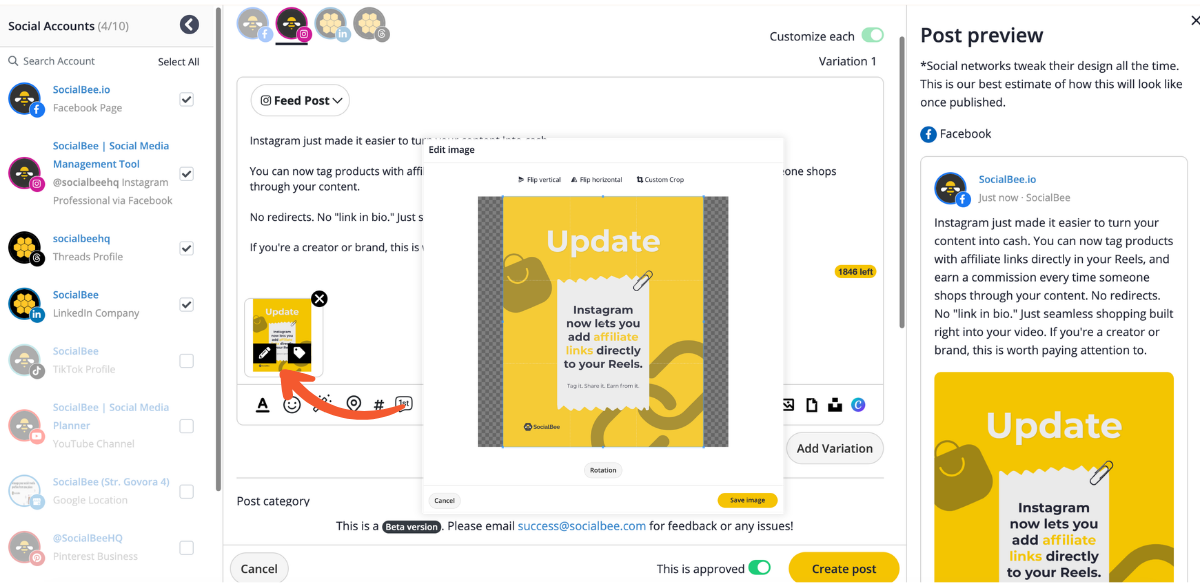Collapse Social Accounts panel with arrow
The height and width of the screenshot is (587, 1200).
pyautogui.click(x=189, y=25)
